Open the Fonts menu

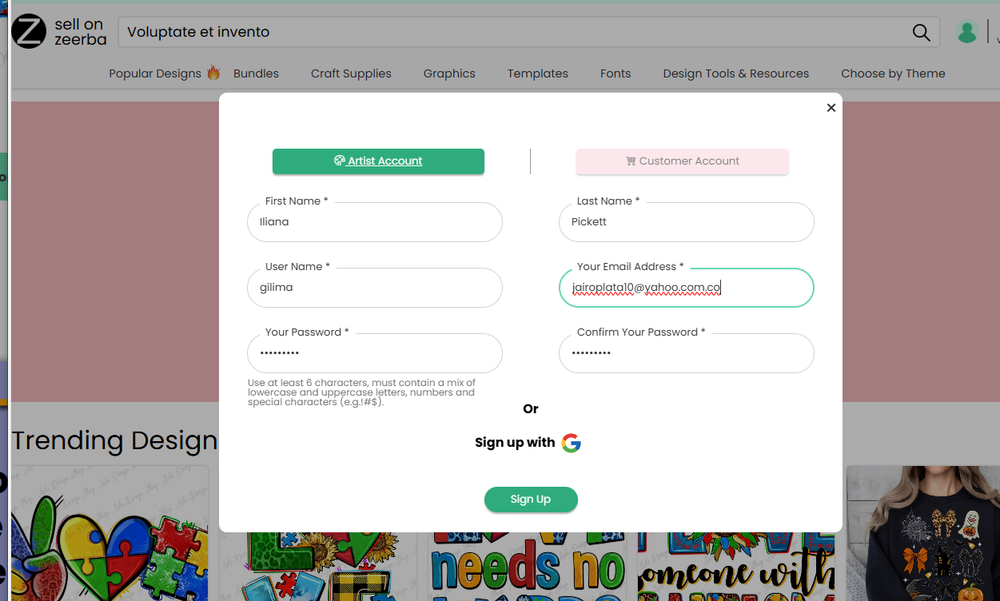click(615, 73)
